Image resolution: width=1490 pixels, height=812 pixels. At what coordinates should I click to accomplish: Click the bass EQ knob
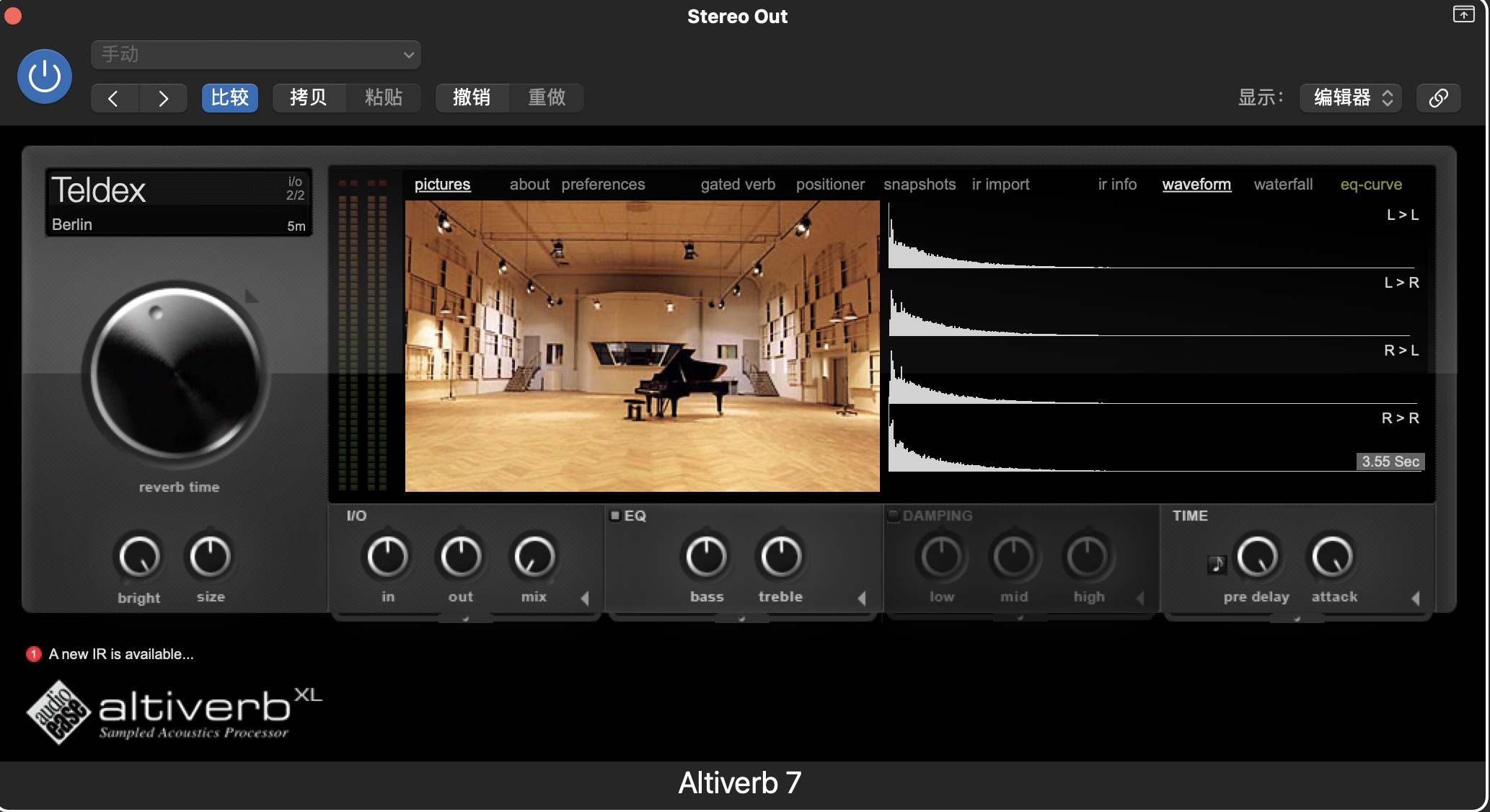[x=707, y=557]
